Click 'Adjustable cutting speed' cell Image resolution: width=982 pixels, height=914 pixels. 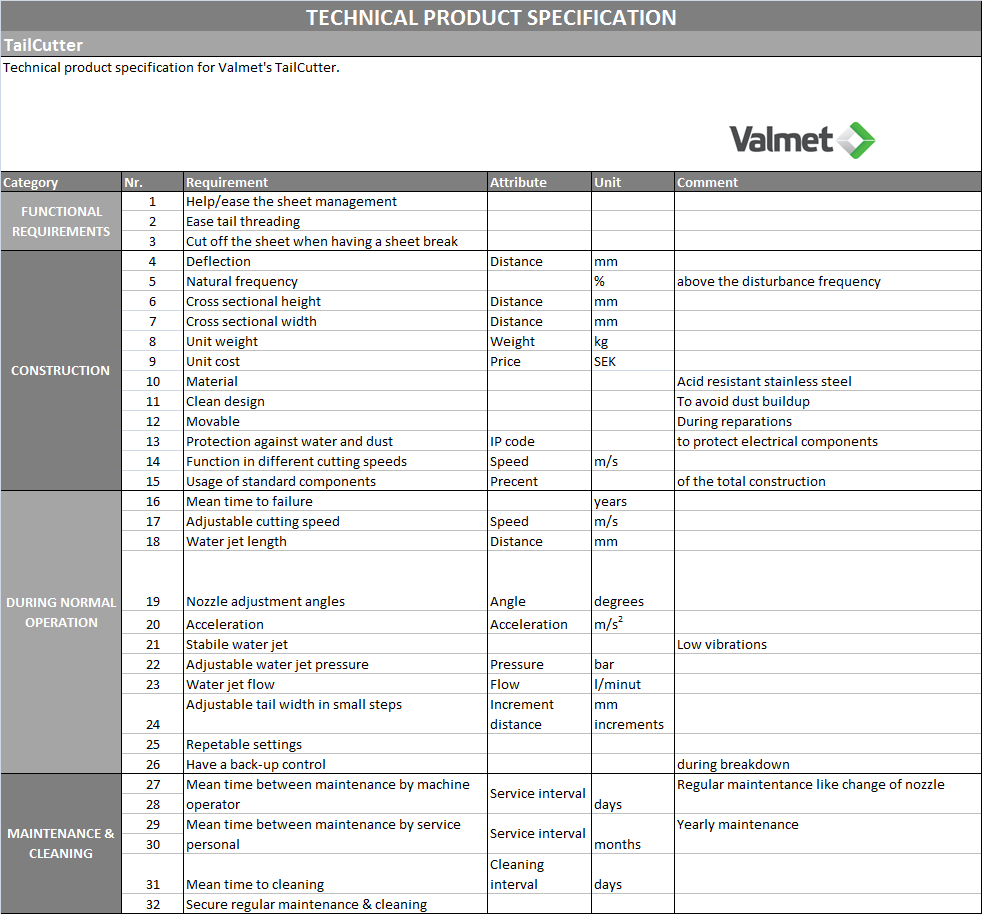point(335,522)
